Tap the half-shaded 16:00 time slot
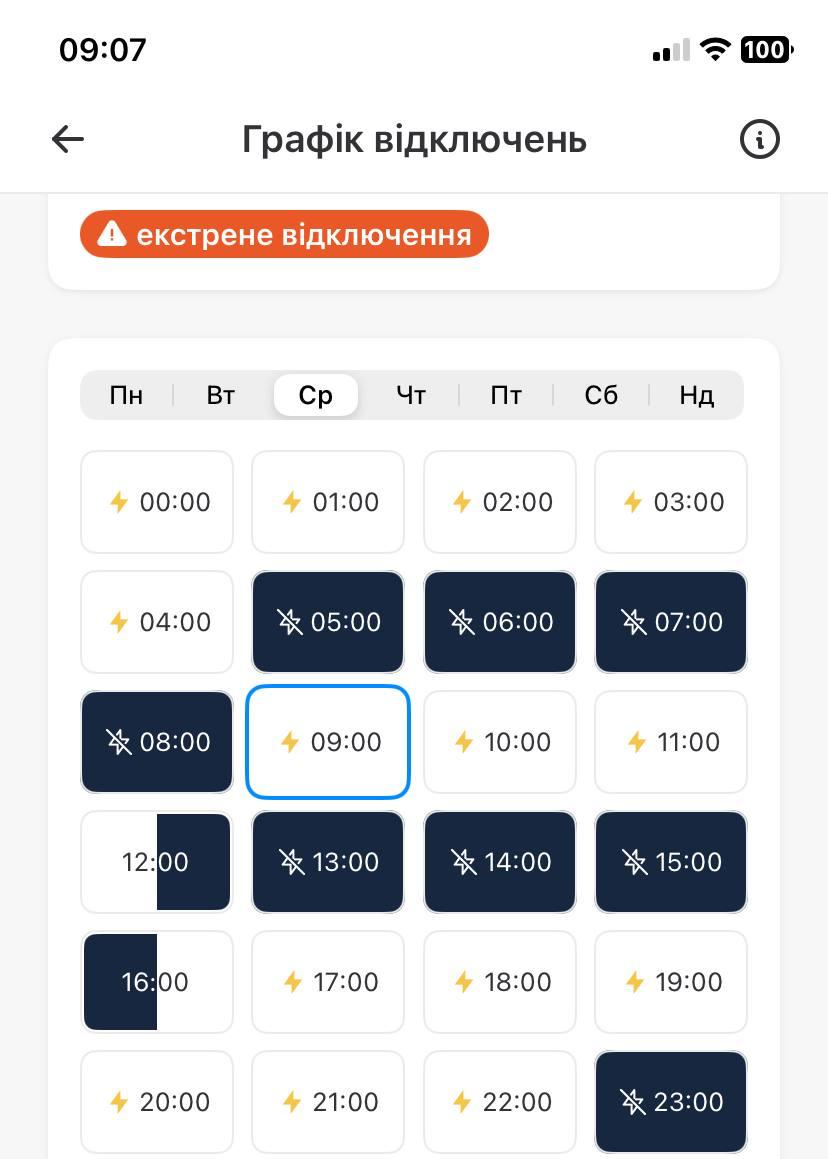Screen dimensions: 828x1159 pyautogui.click(x=156, y=982)
